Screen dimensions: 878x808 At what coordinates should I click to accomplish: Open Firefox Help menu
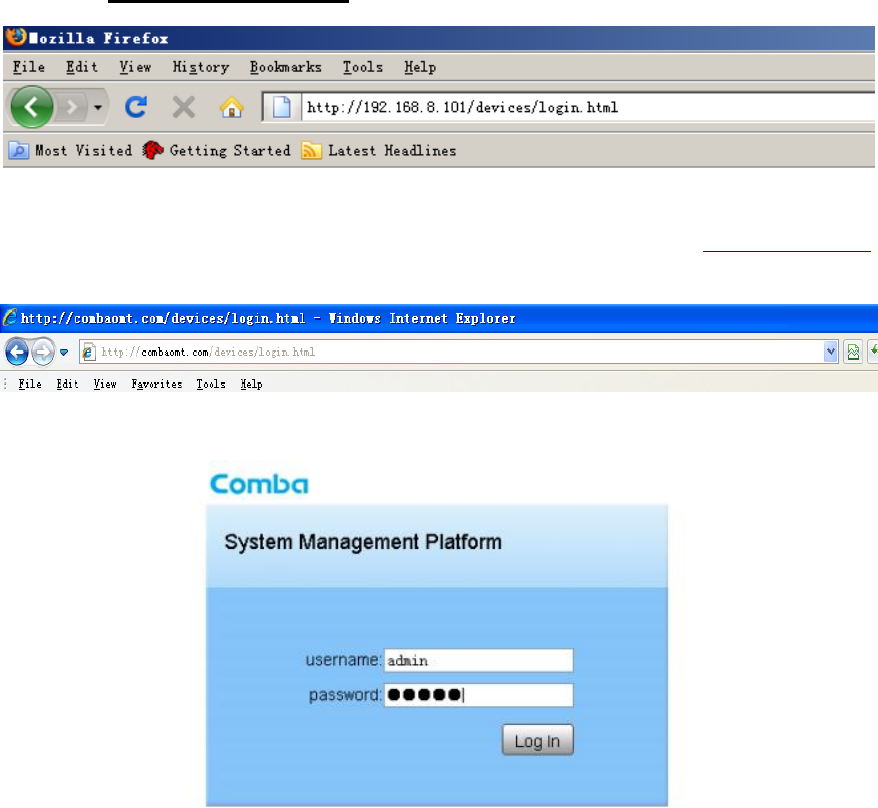(x=420, y=67)
